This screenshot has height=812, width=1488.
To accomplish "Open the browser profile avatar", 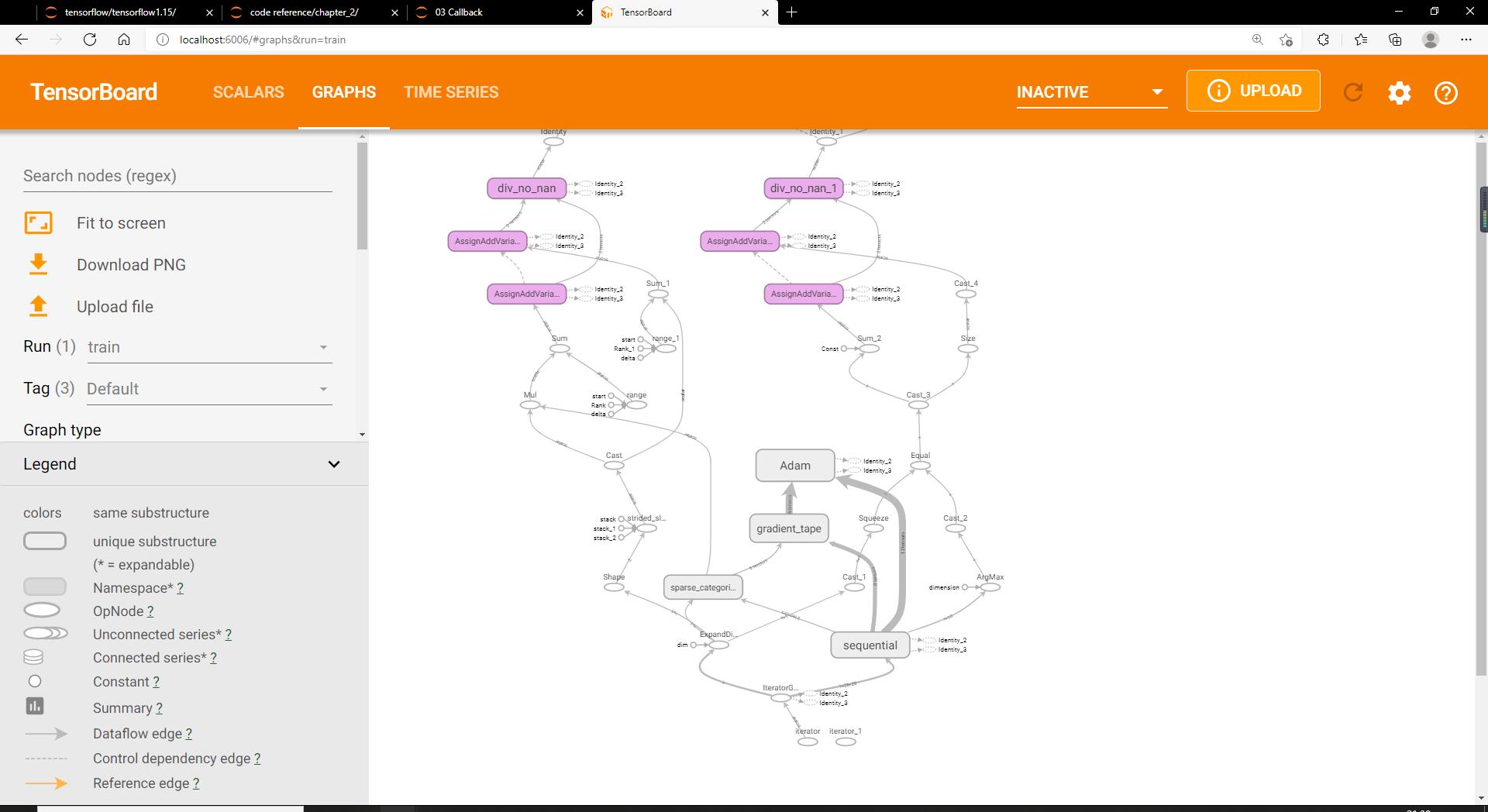I will coord(1431,40).
